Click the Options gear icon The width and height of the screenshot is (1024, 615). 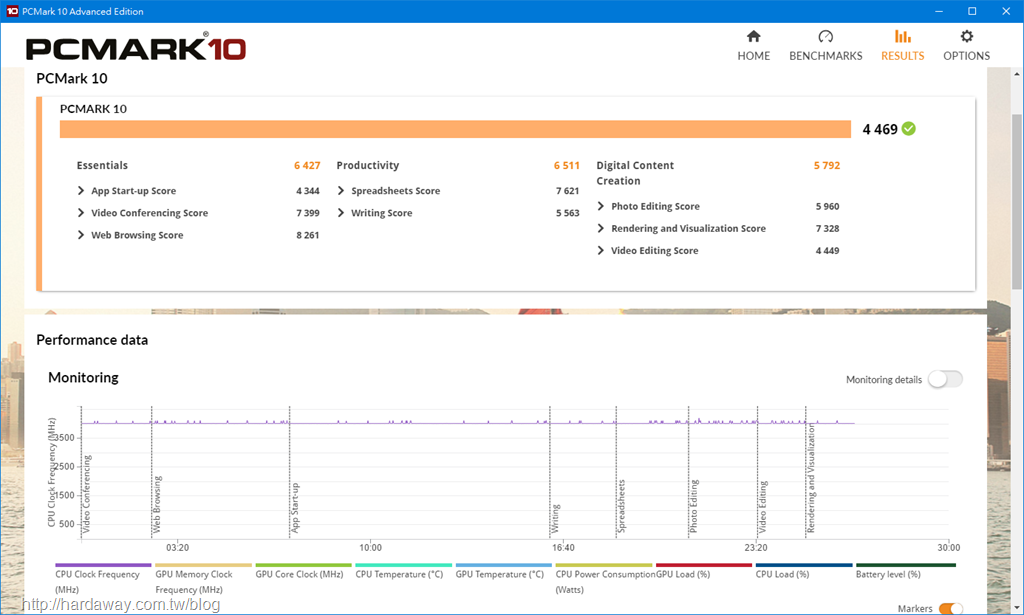click(x=967, y=37)
